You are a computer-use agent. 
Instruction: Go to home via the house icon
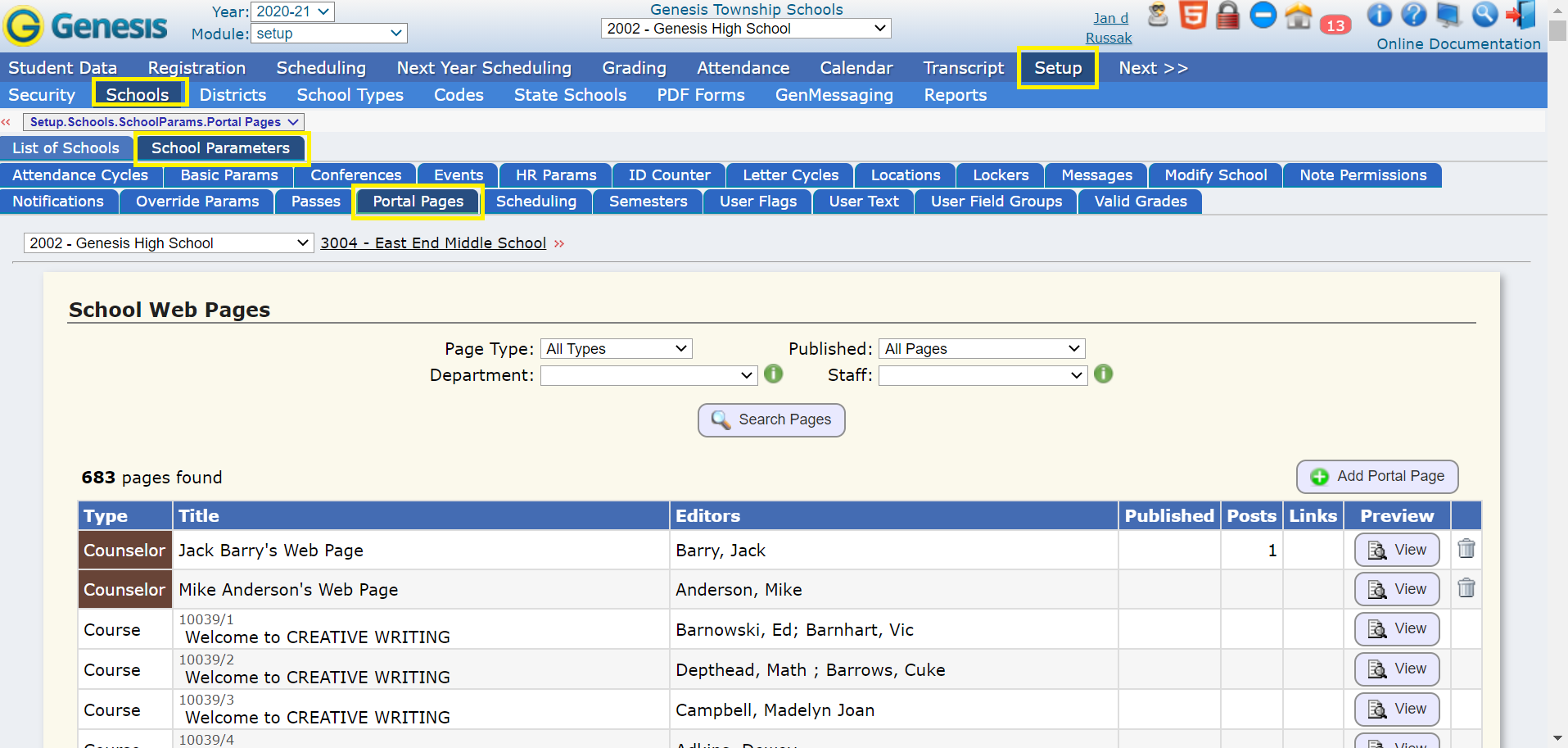1299,16
